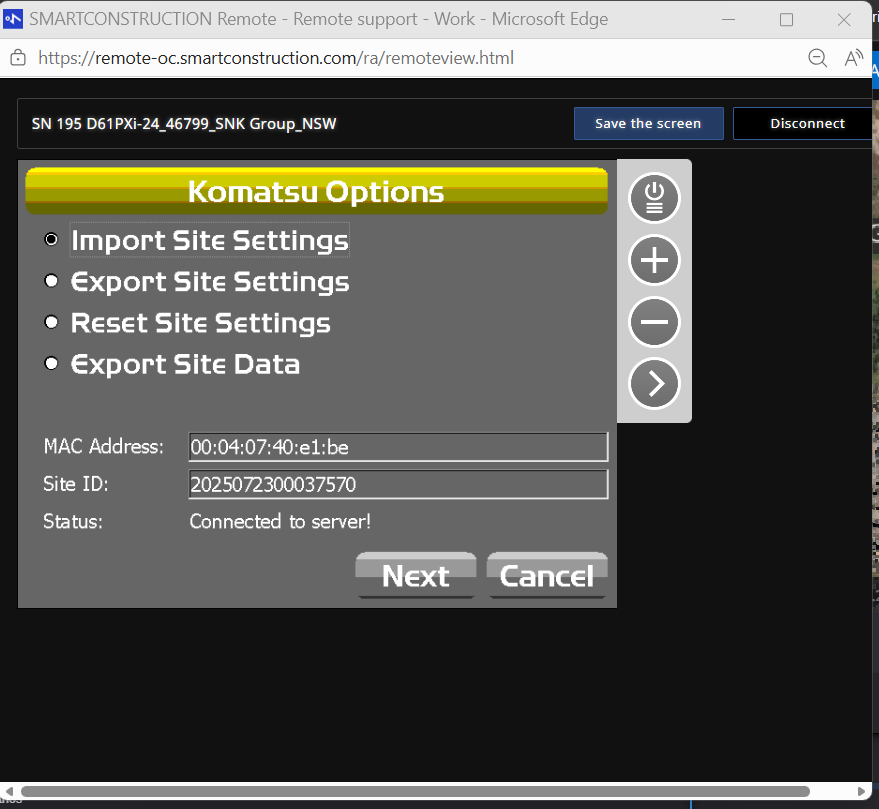Click the 'Komatsu Options' title banner
This screenshot has width=879, height=809.
pyautogui.click(x=317, y=191)
